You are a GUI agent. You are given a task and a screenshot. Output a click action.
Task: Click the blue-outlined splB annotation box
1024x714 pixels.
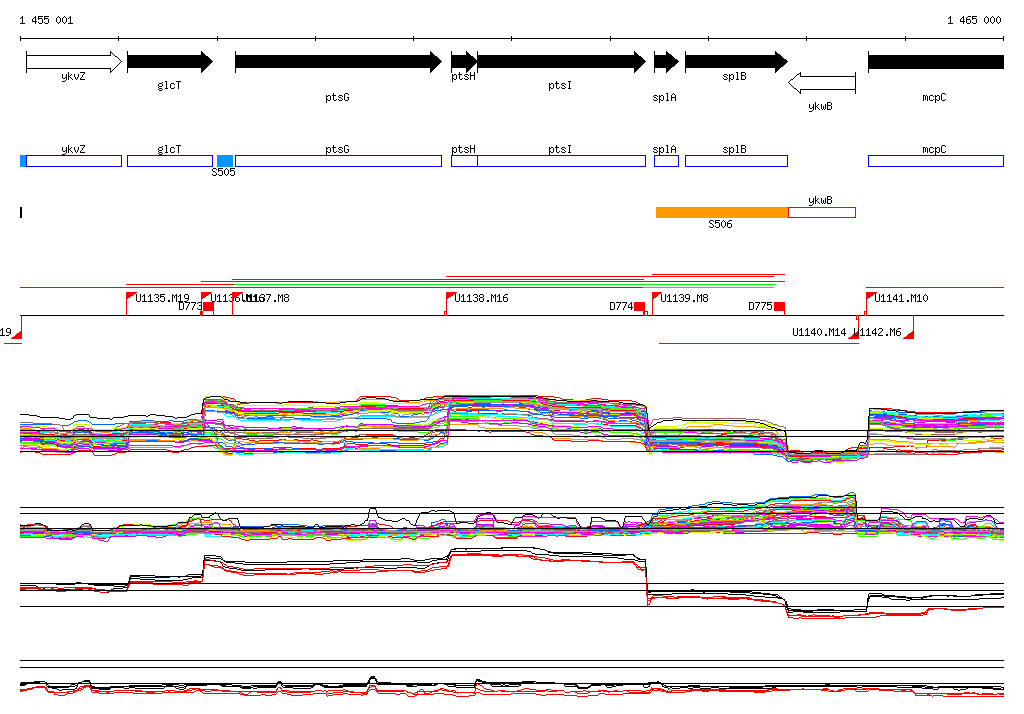(x=737, y=161)
